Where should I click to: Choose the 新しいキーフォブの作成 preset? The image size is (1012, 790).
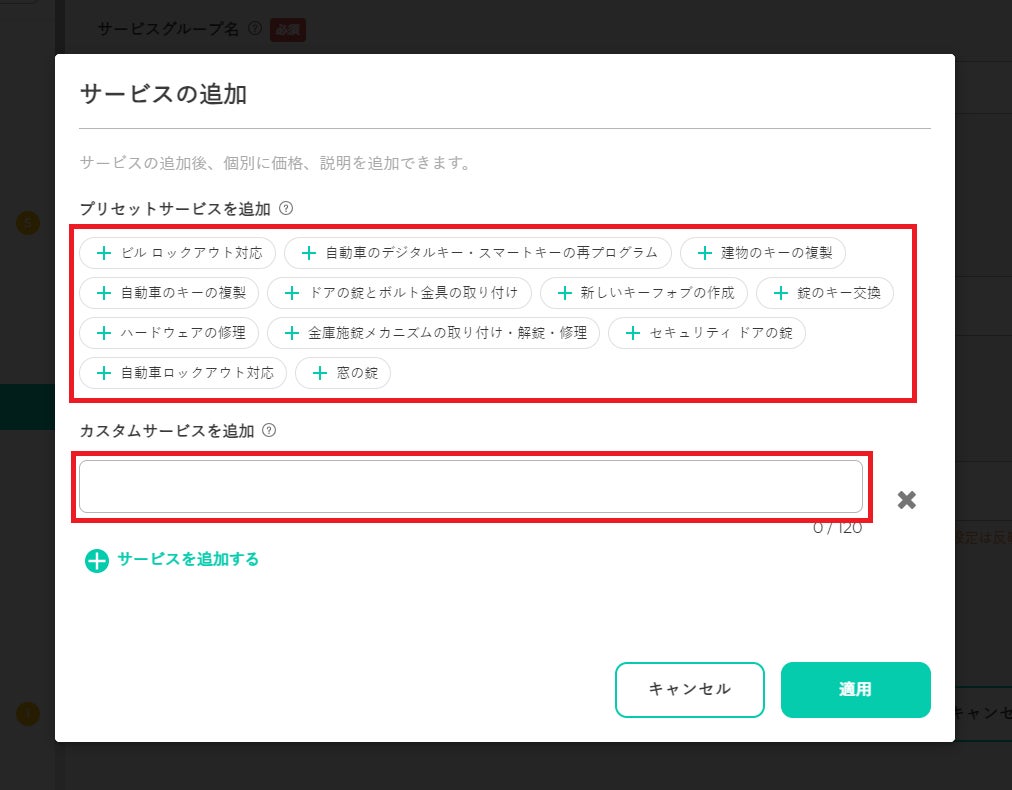[x=644, y=293]
